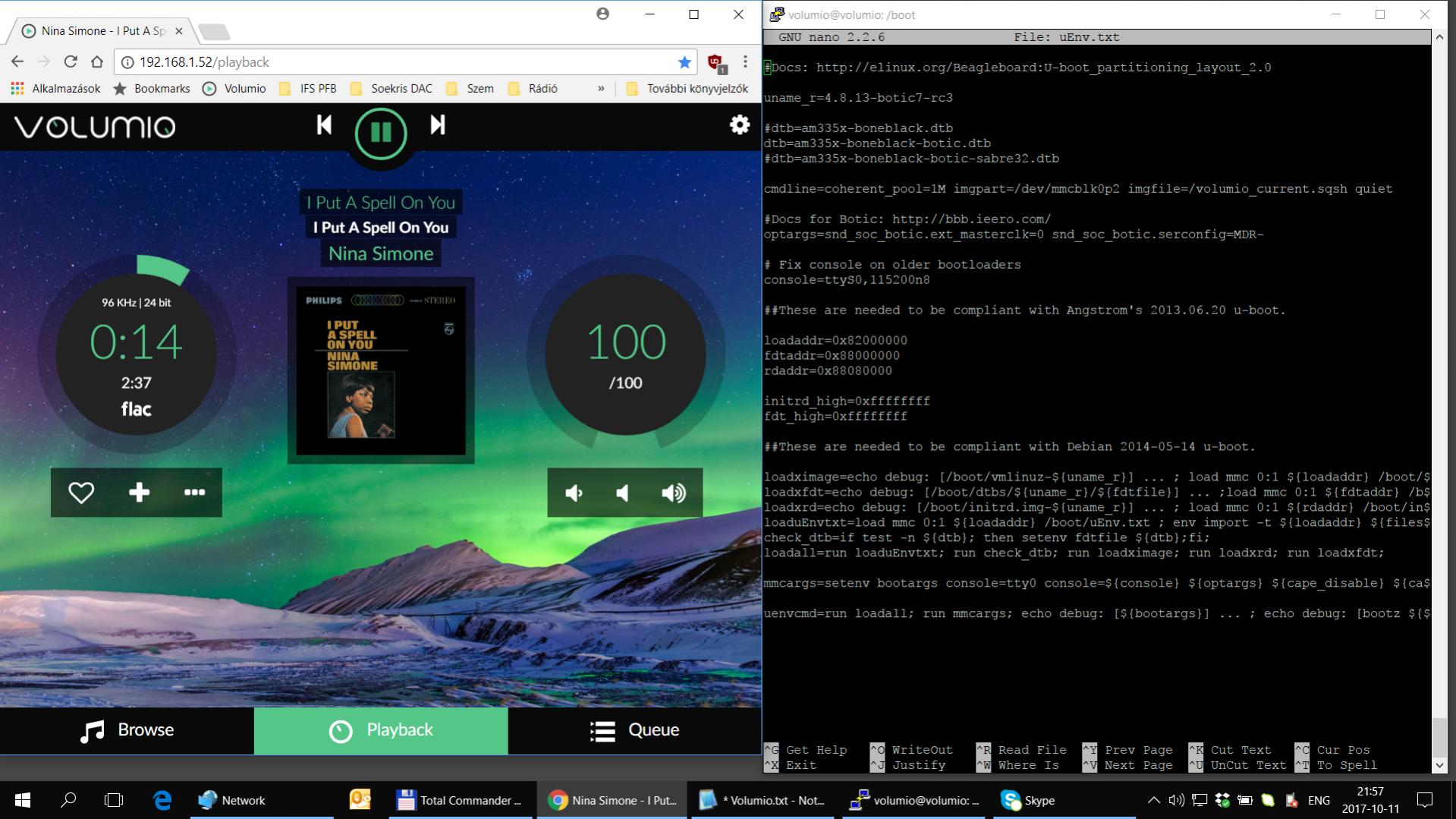This screenshot has height=819, width=1456.
Task: Open Chrome three-dot menu
Action: click(x=745, y=62)
